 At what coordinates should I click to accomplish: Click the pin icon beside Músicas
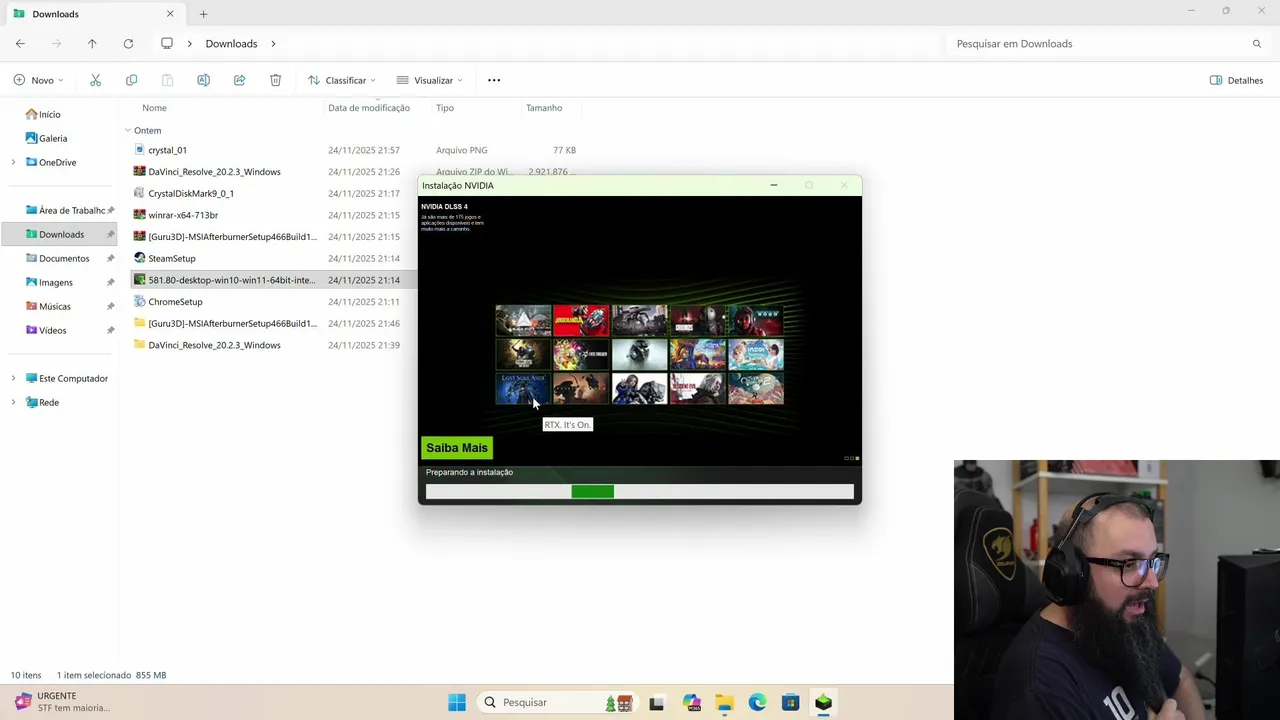[110, 306]
